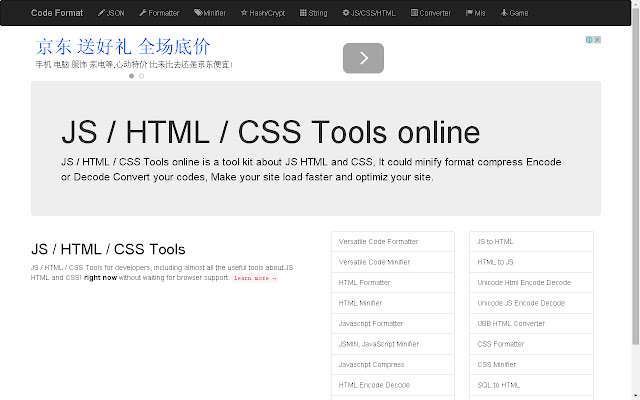
Task: Open SQL to HTML tool
Action: 531,385
